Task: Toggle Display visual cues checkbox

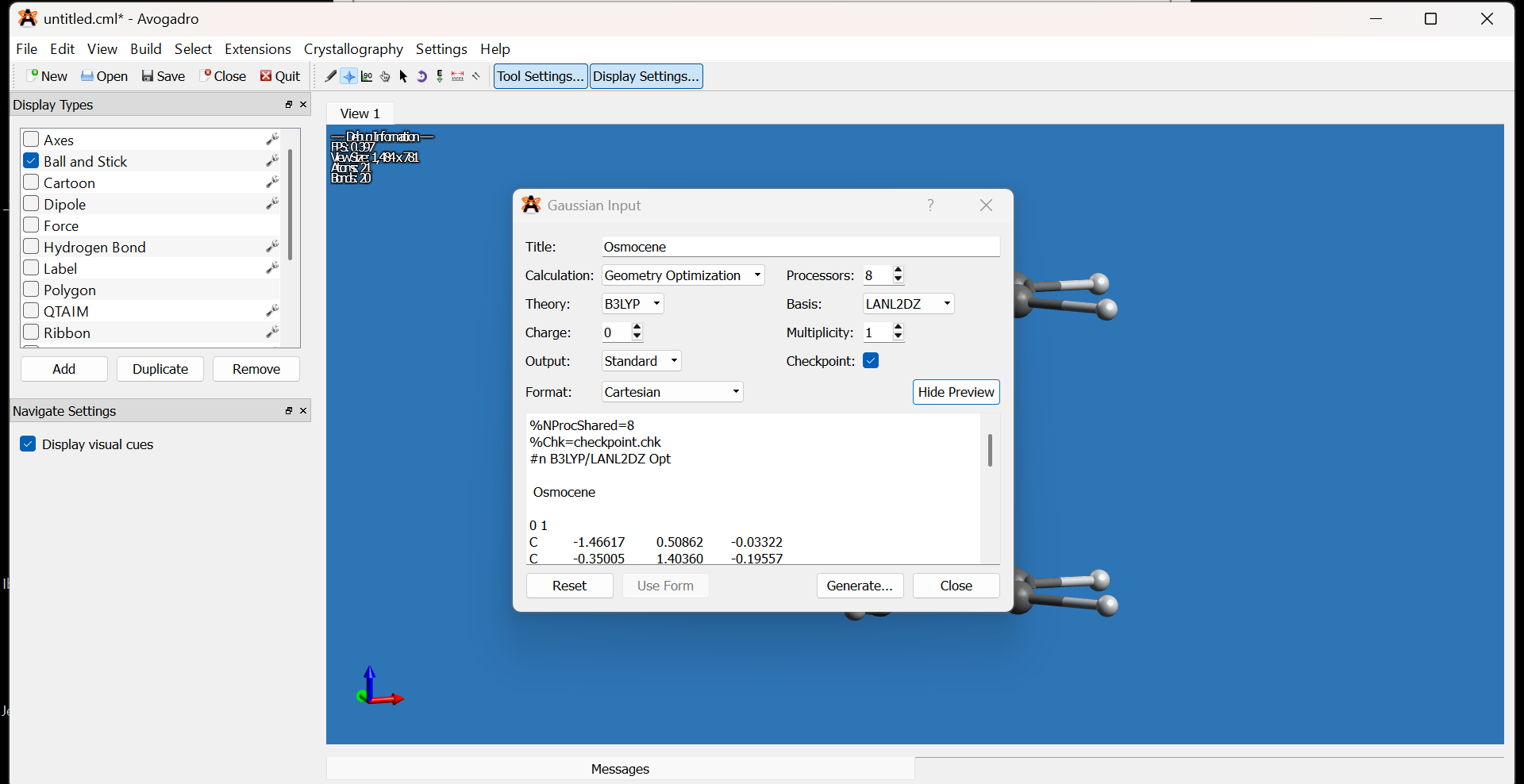Action: tap(28, 444)
